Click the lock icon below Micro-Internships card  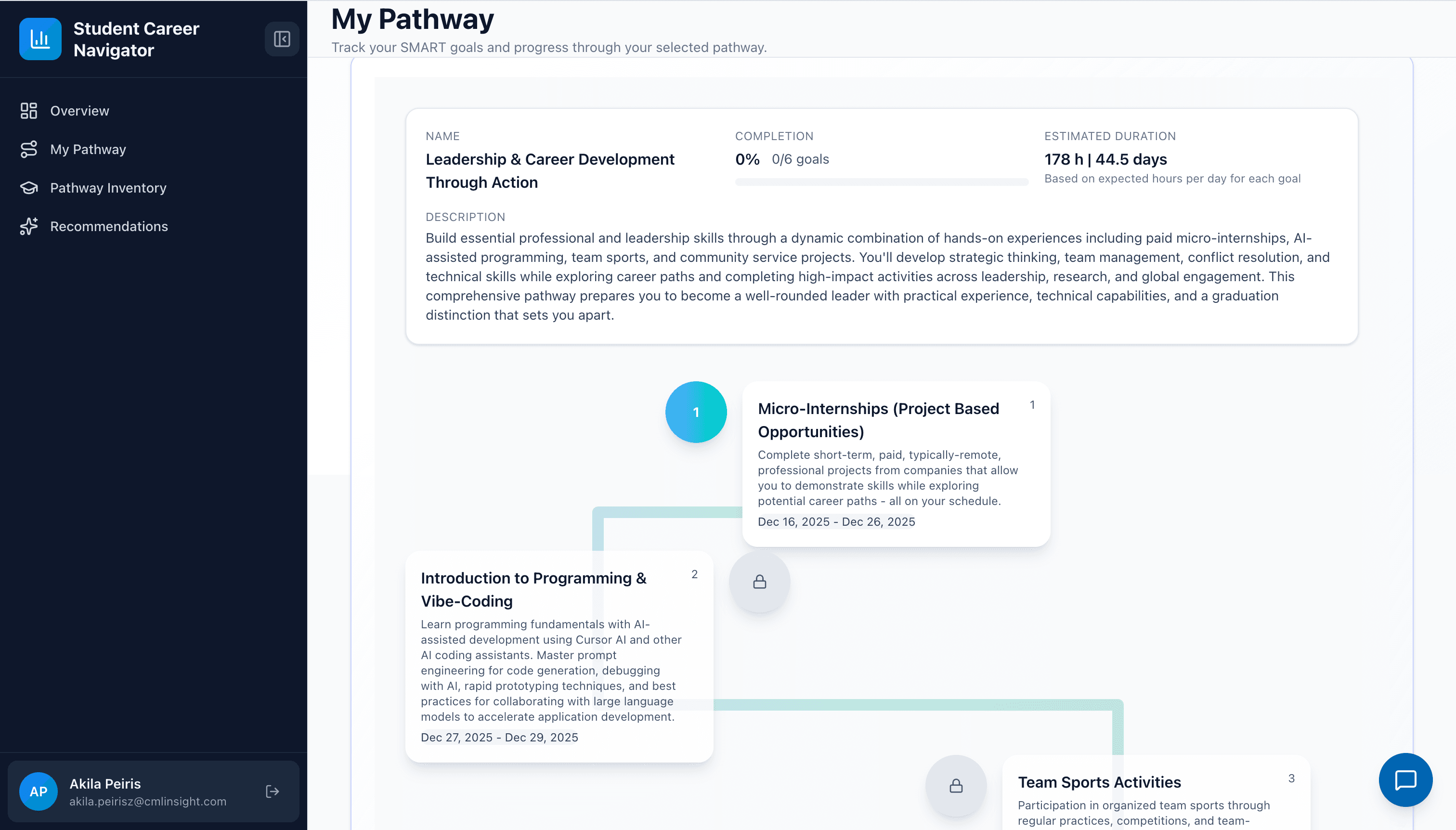tap(758, 582)
